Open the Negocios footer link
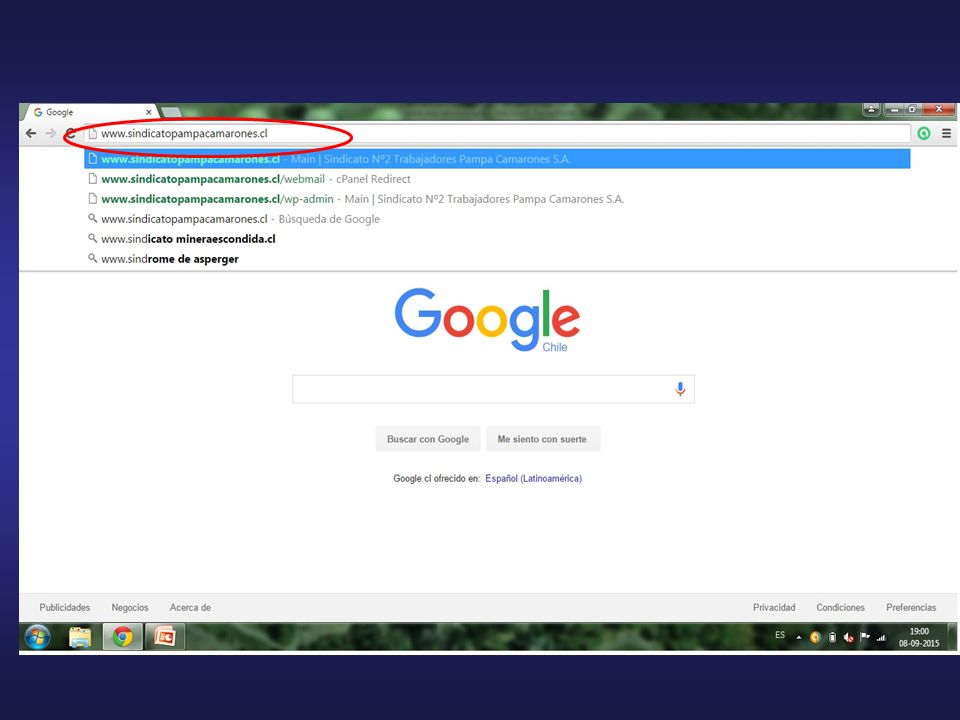This screenshot has height=720, width=960. click(130, 607)
